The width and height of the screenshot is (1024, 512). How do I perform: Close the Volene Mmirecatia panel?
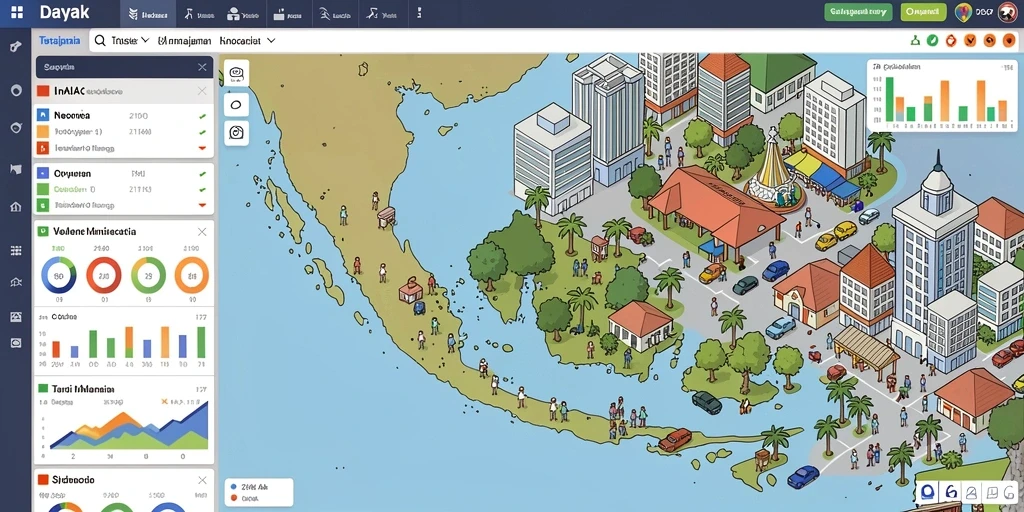(x=202, y=232)
